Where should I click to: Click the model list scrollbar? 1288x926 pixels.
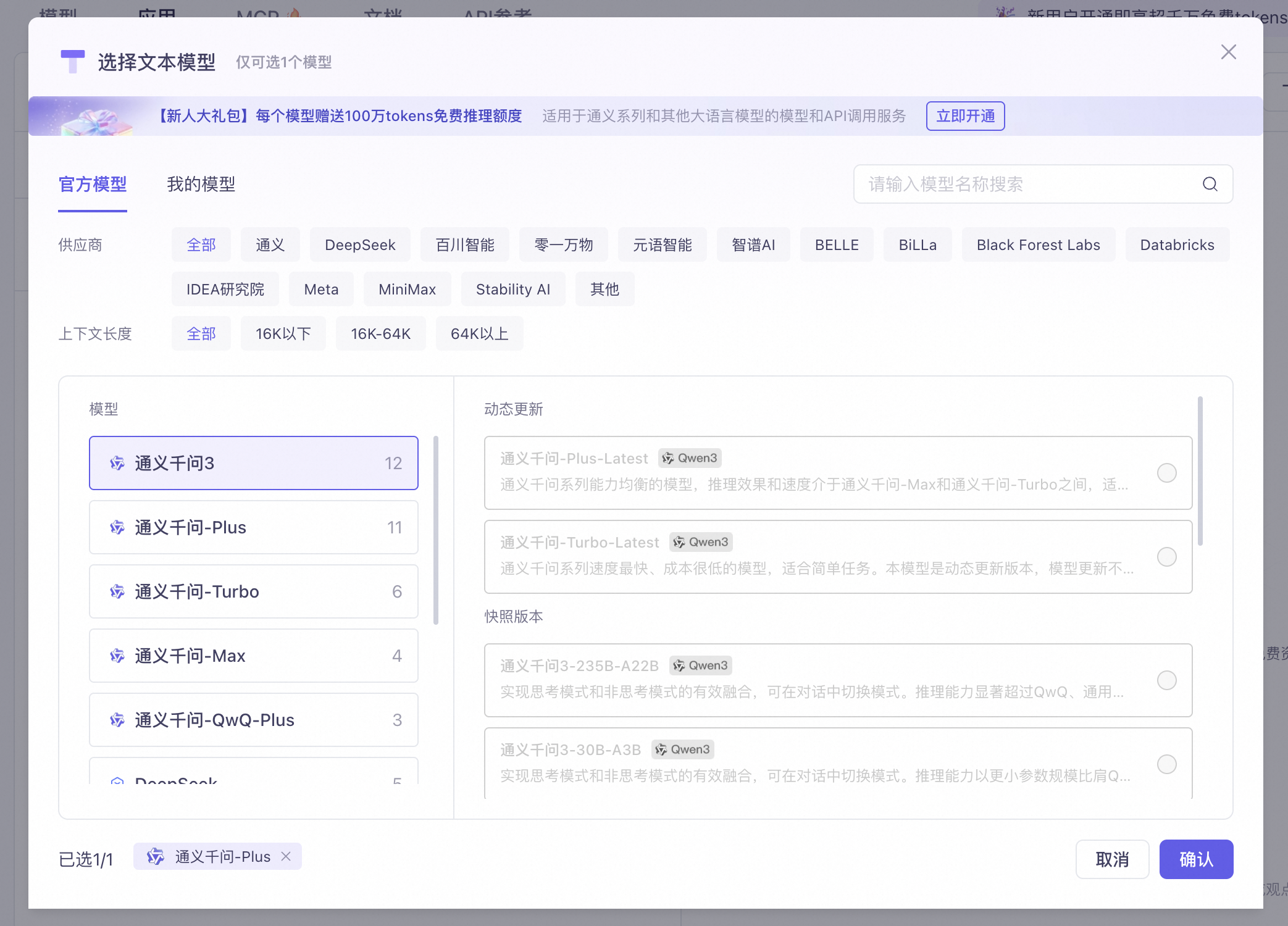click(436, 530)
